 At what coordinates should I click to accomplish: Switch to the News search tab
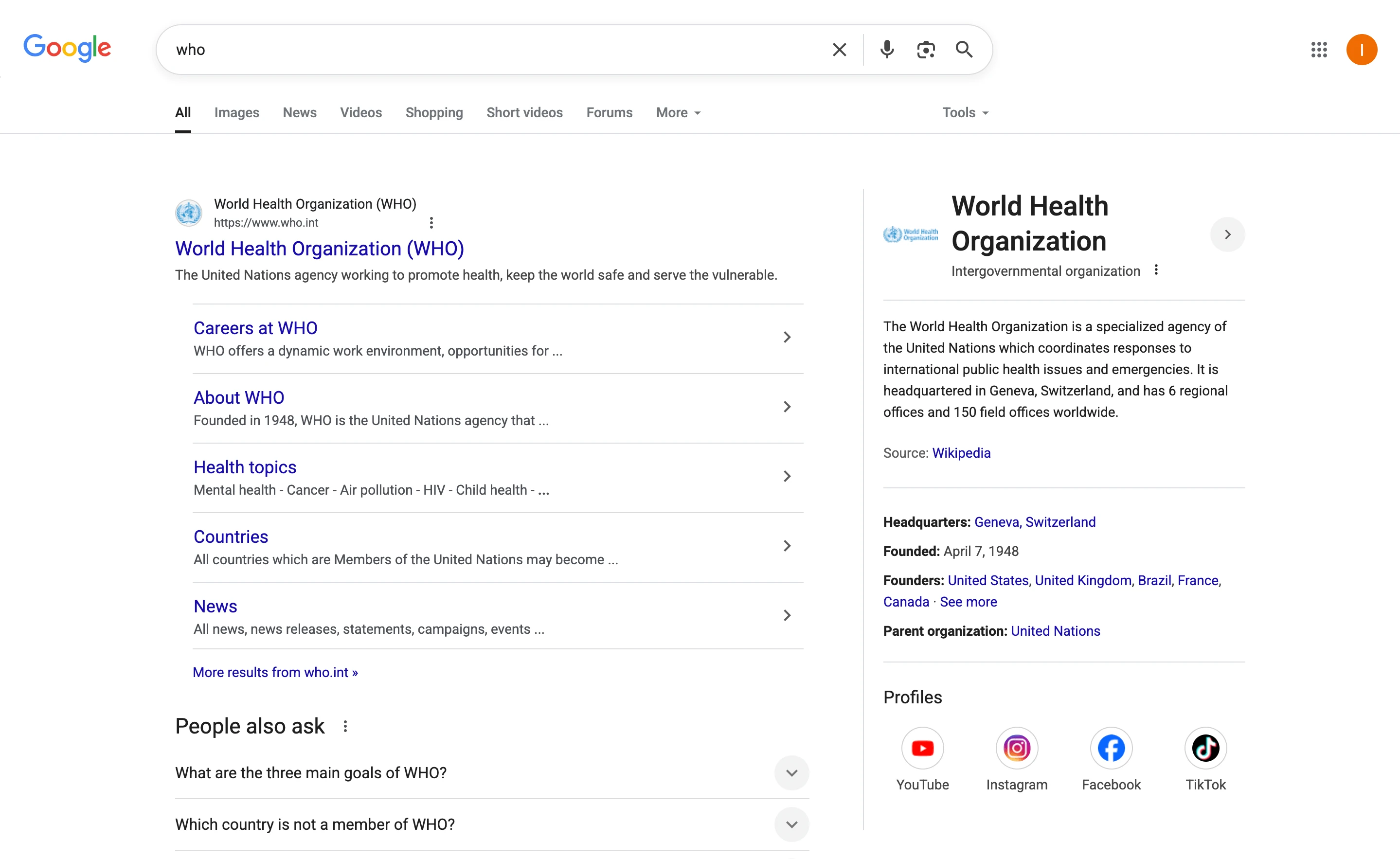[x=300, y=112]
